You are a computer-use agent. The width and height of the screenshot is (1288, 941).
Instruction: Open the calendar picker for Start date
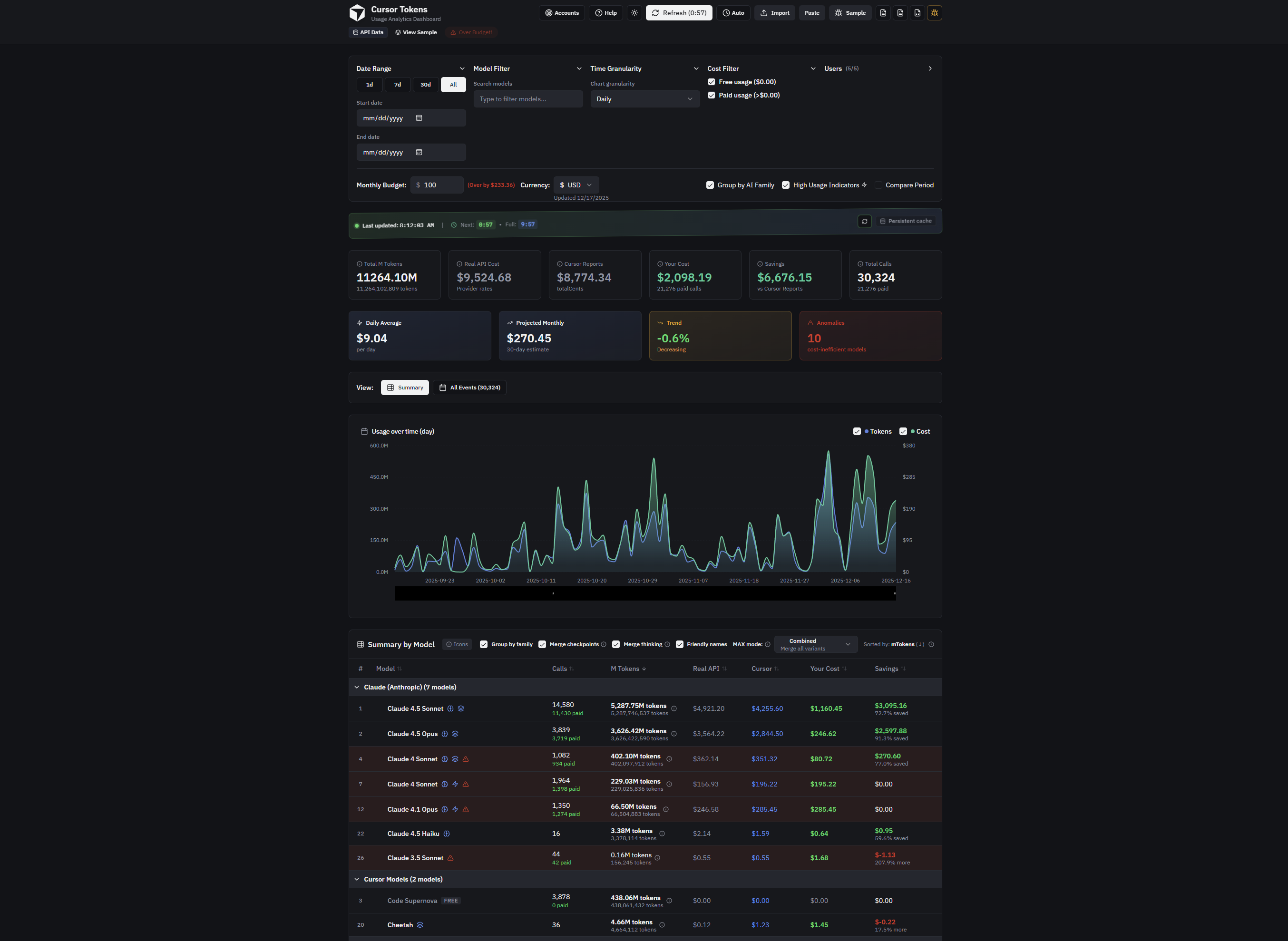420,118
